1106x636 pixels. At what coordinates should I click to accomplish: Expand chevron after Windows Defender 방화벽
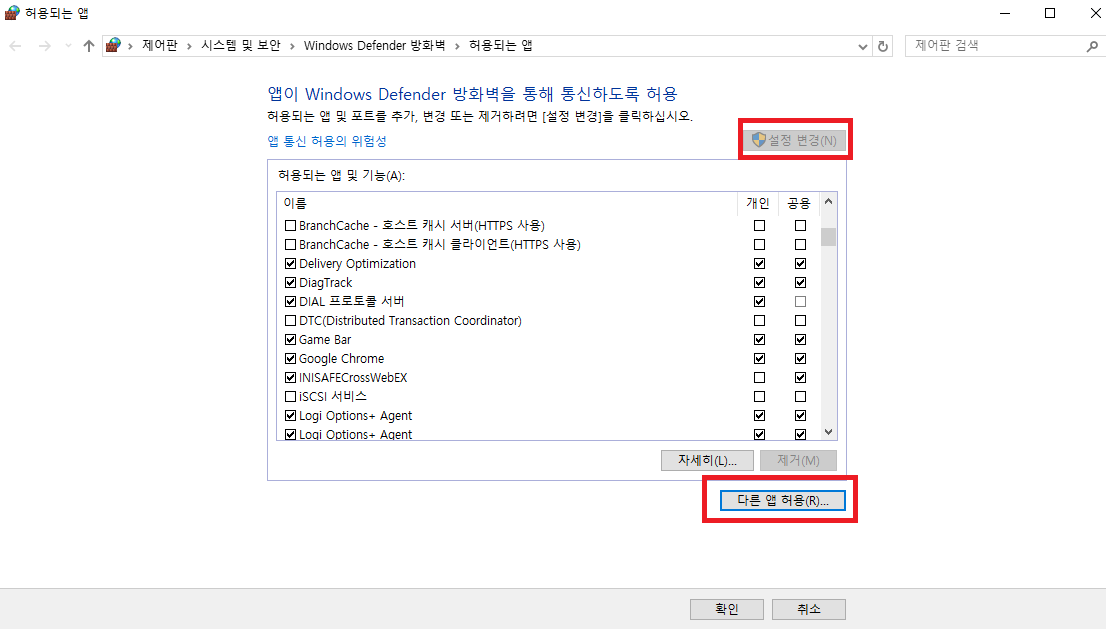click(x=457, y=47)
